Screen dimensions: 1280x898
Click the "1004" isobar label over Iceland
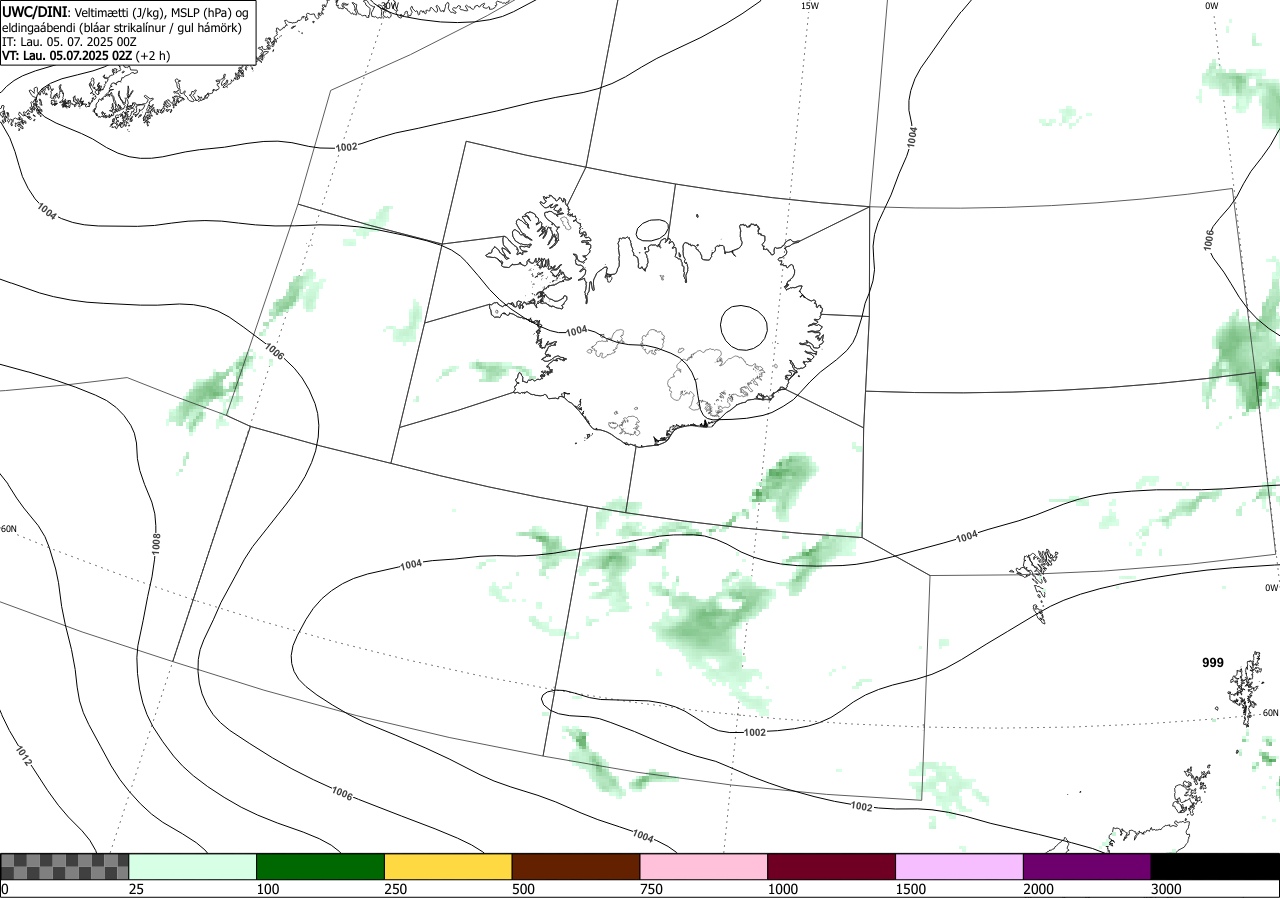(576, 331)
